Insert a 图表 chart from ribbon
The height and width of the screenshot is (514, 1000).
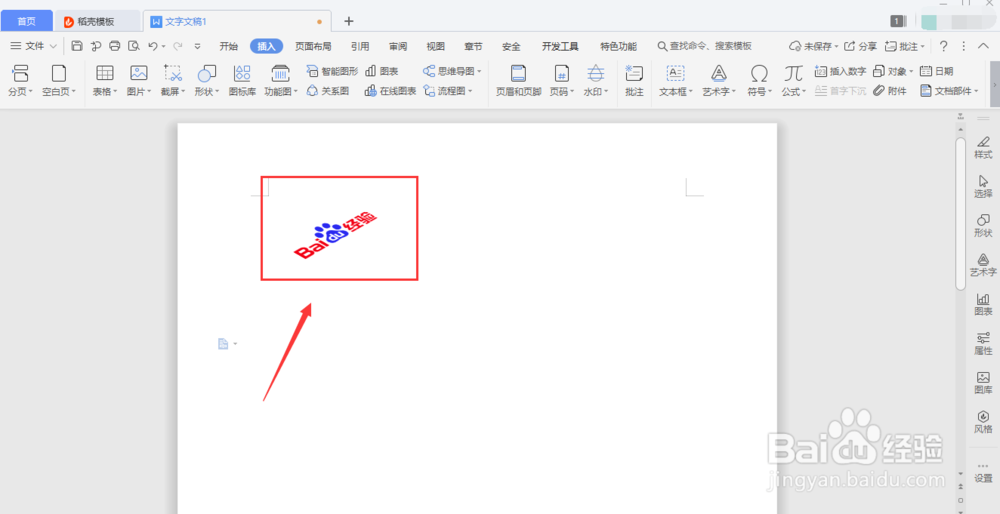pos(381,71)
